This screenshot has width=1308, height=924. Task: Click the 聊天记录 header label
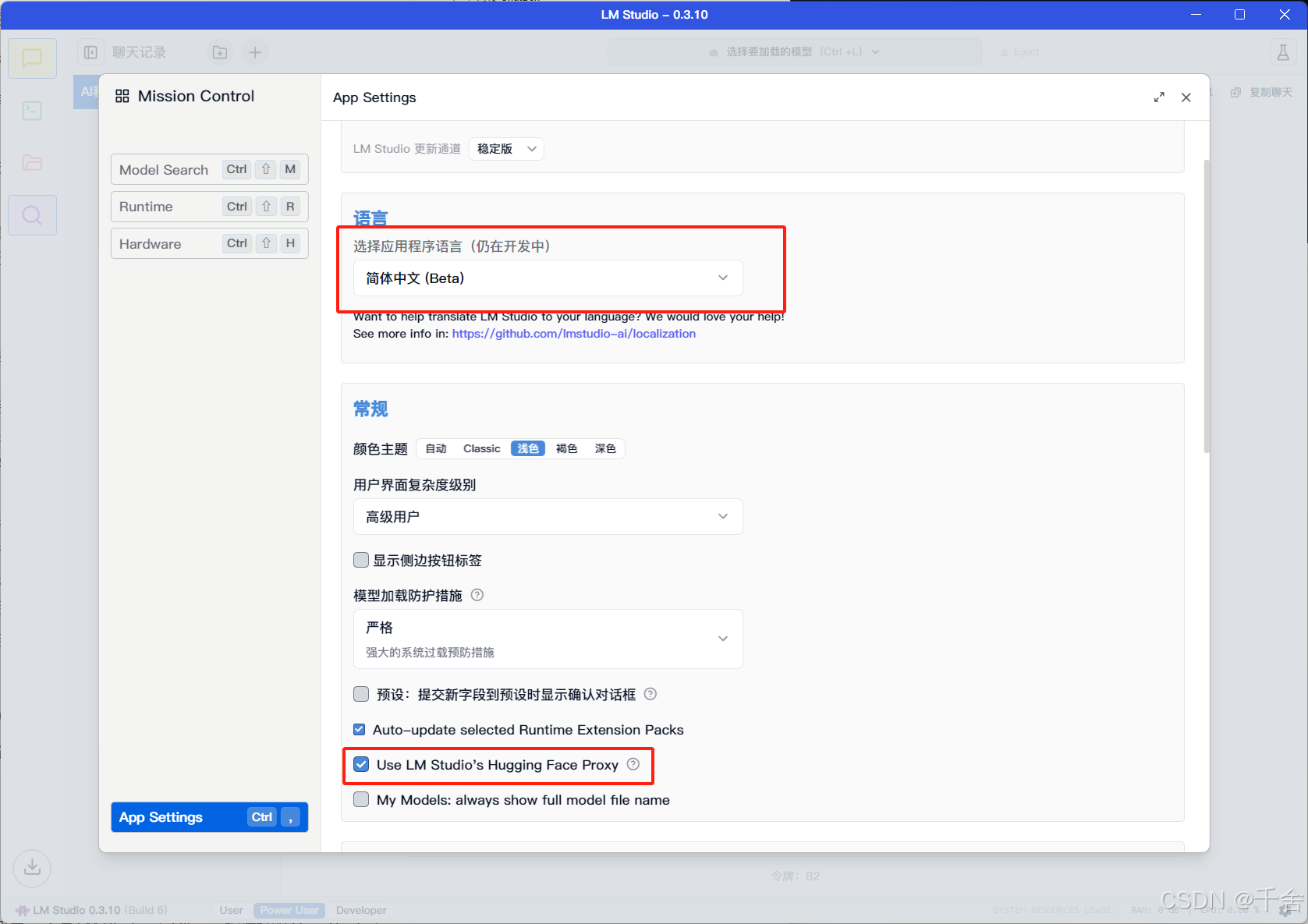140,52
